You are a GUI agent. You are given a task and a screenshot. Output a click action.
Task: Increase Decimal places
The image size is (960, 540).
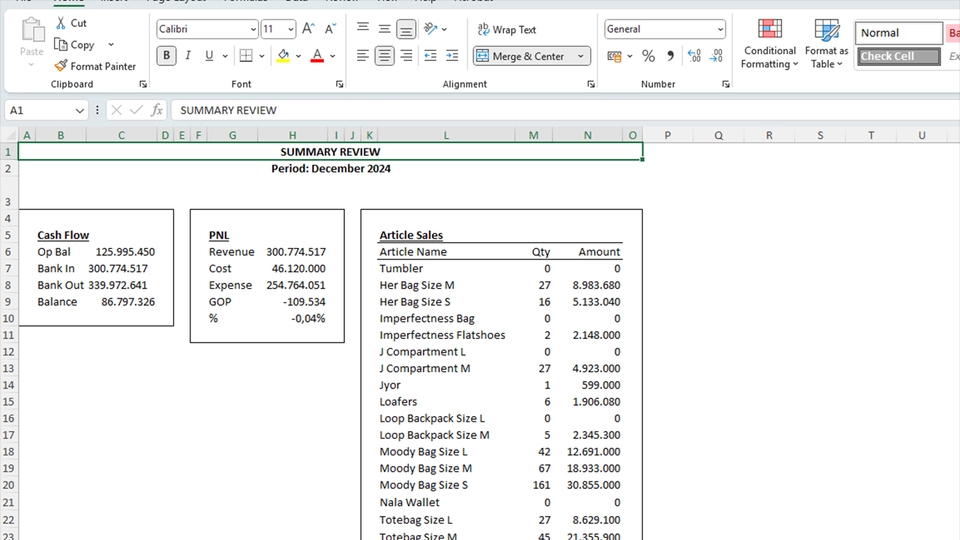694,56
